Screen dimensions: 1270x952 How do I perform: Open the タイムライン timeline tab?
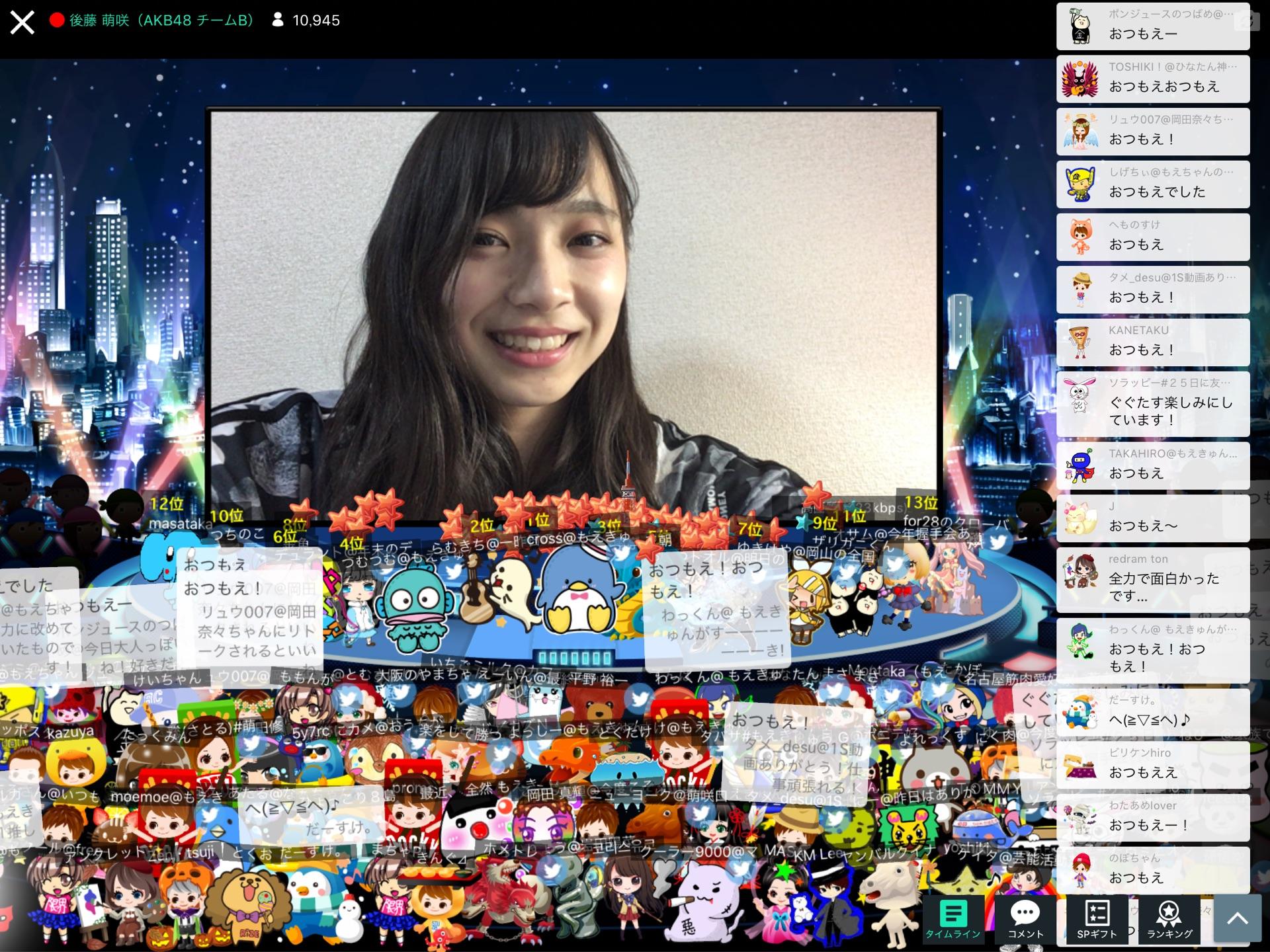(x=952, y=919)
